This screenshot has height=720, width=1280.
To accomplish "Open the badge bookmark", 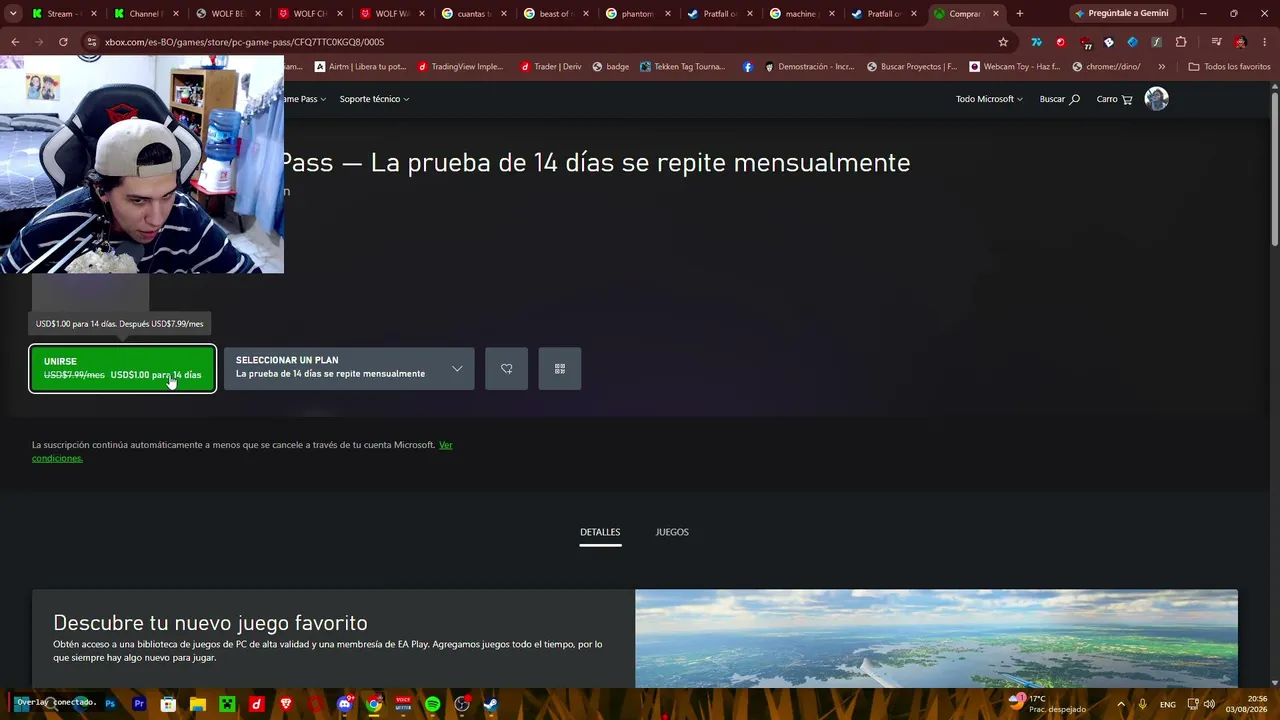I will [x=611, y=67].
